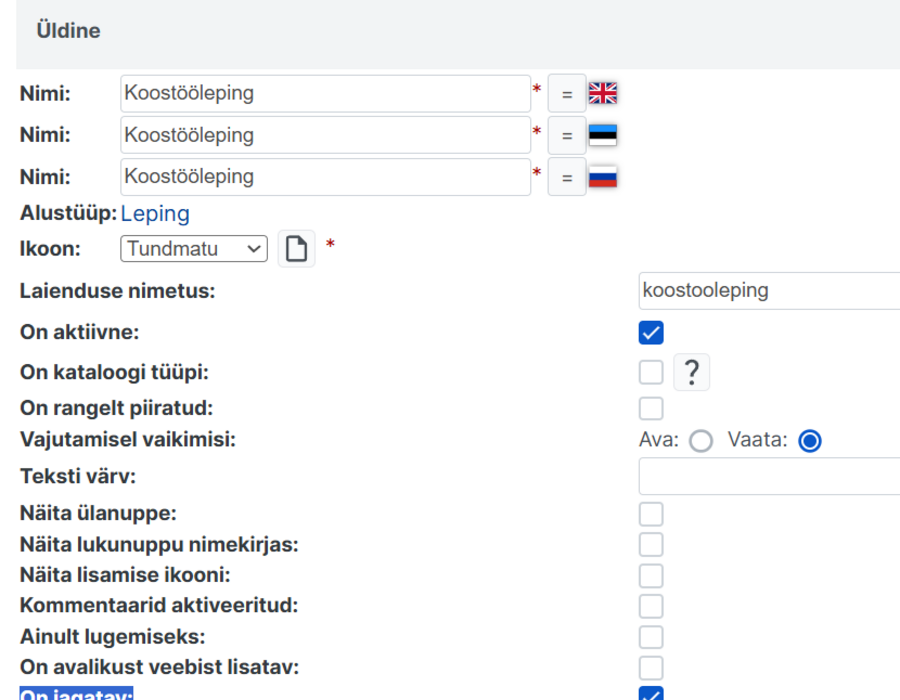Uncheck the On aktiivne checkbox
The image size is (900, 700).
coord(651,333)
